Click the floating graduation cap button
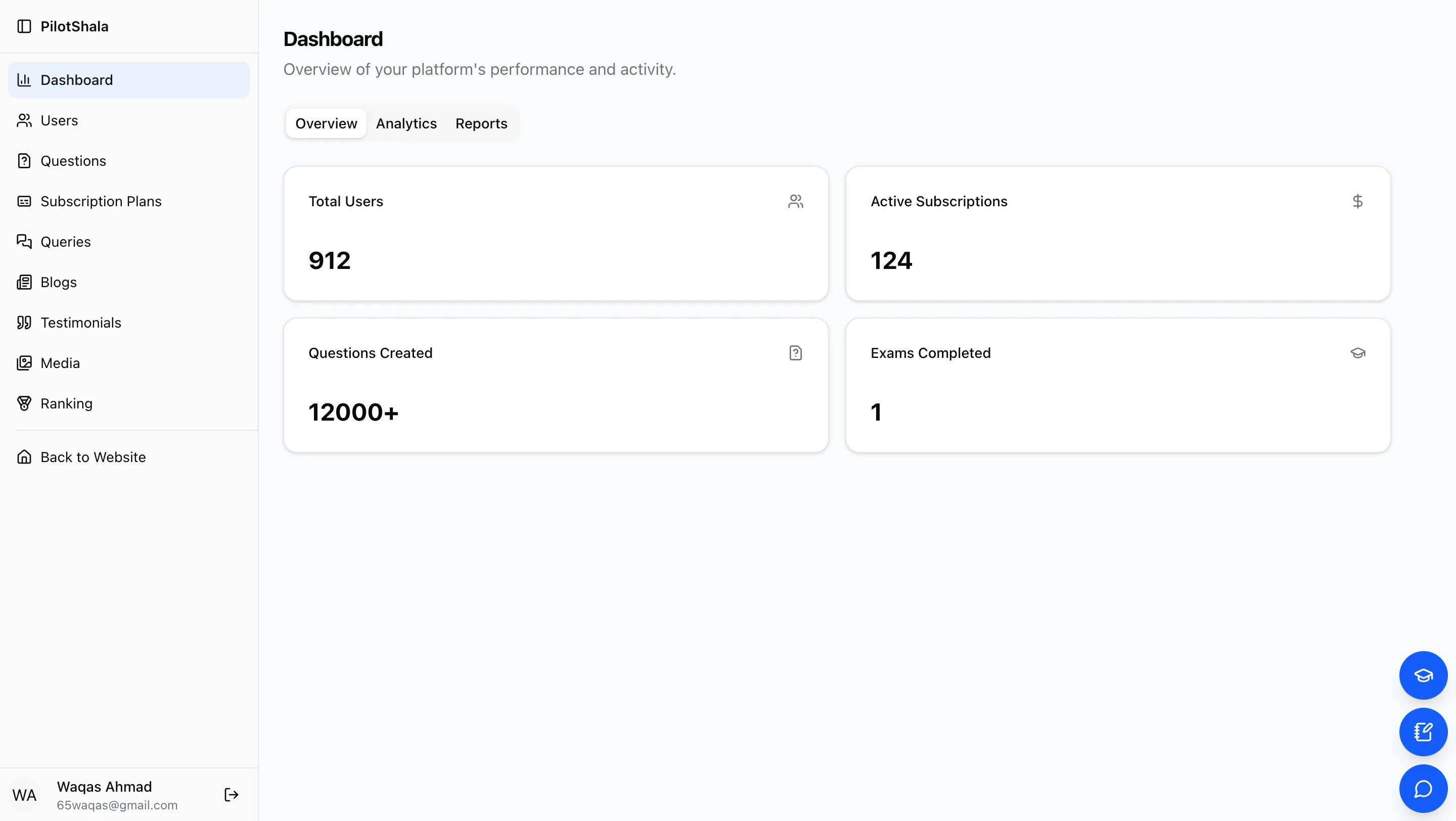 tap(1423, 675)
